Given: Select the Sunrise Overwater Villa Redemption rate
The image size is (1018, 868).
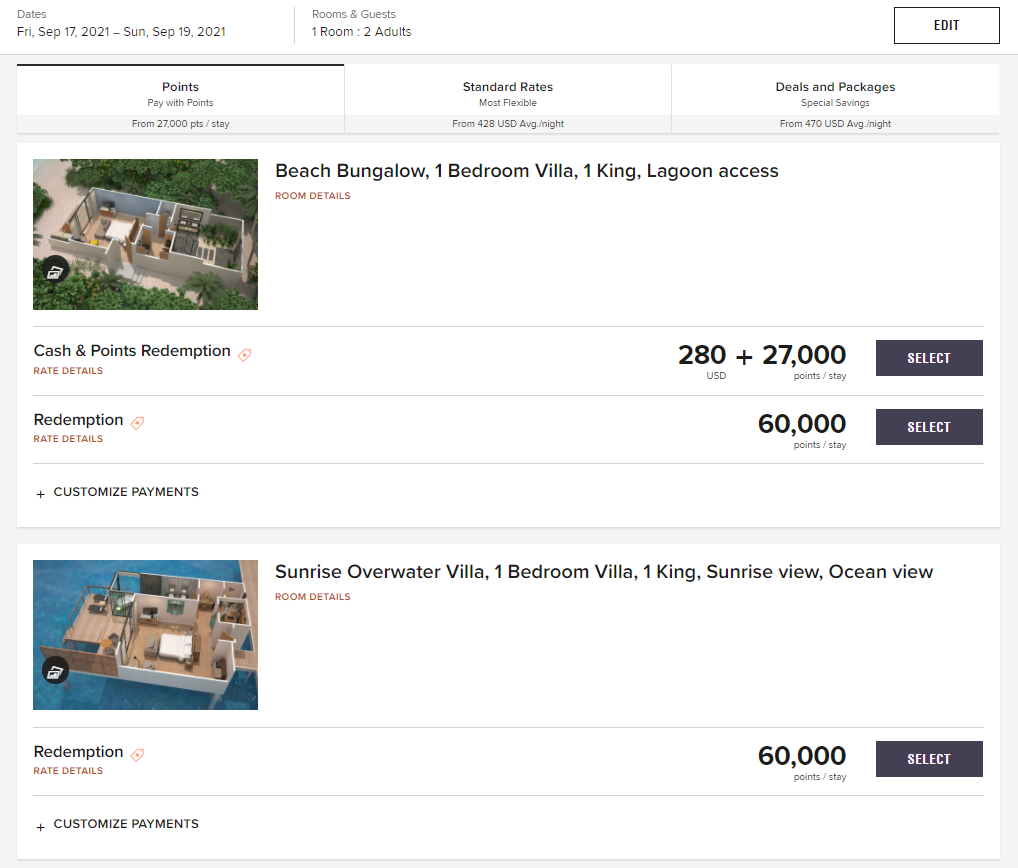Looking at the screenshot, I should [x=928, y=758].
